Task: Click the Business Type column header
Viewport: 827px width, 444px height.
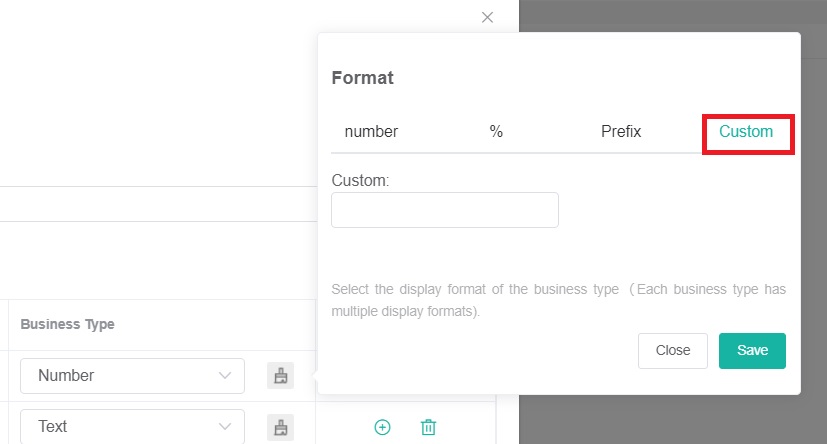Action: [67, 325]
